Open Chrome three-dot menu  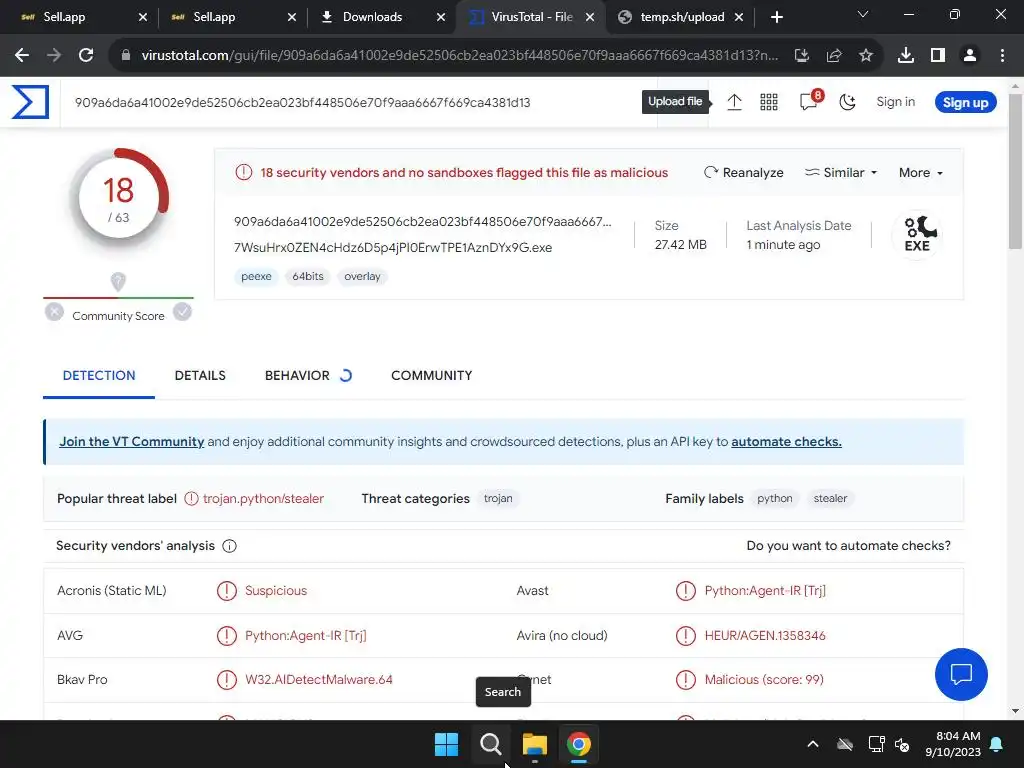tap(1002, 56)
